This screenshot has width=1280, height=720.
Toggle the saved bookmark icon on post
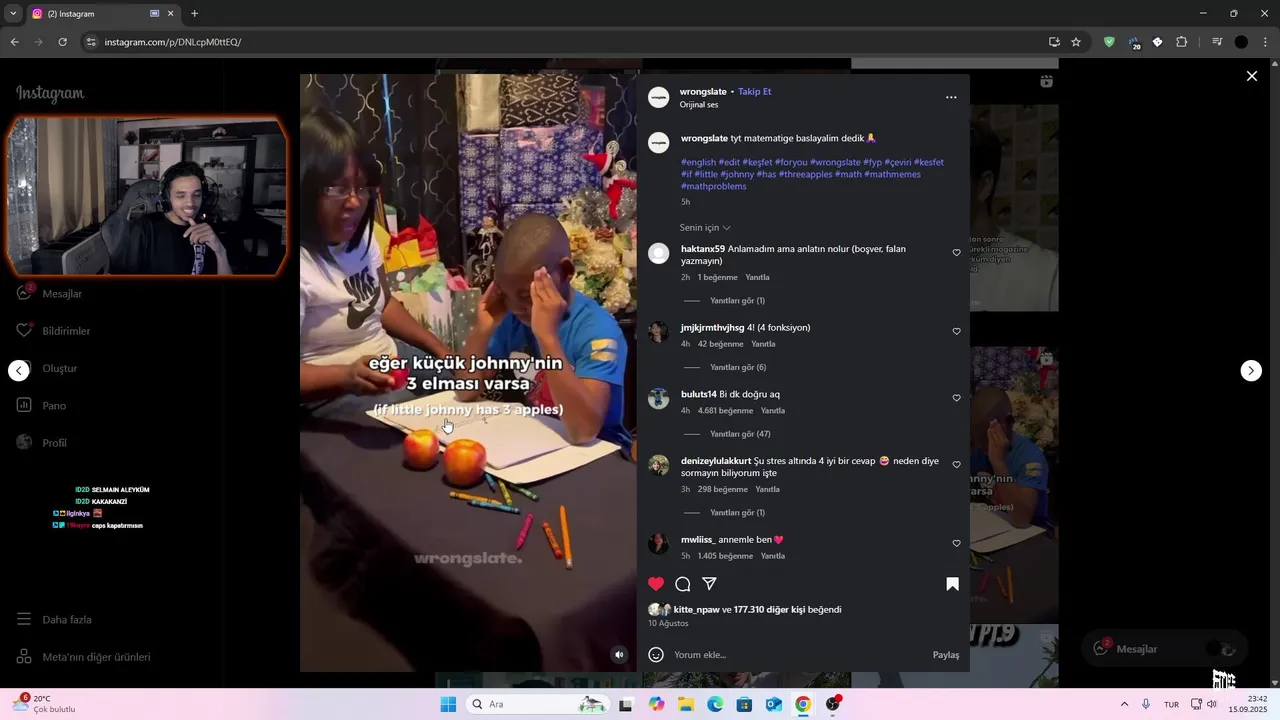[952, 584]
